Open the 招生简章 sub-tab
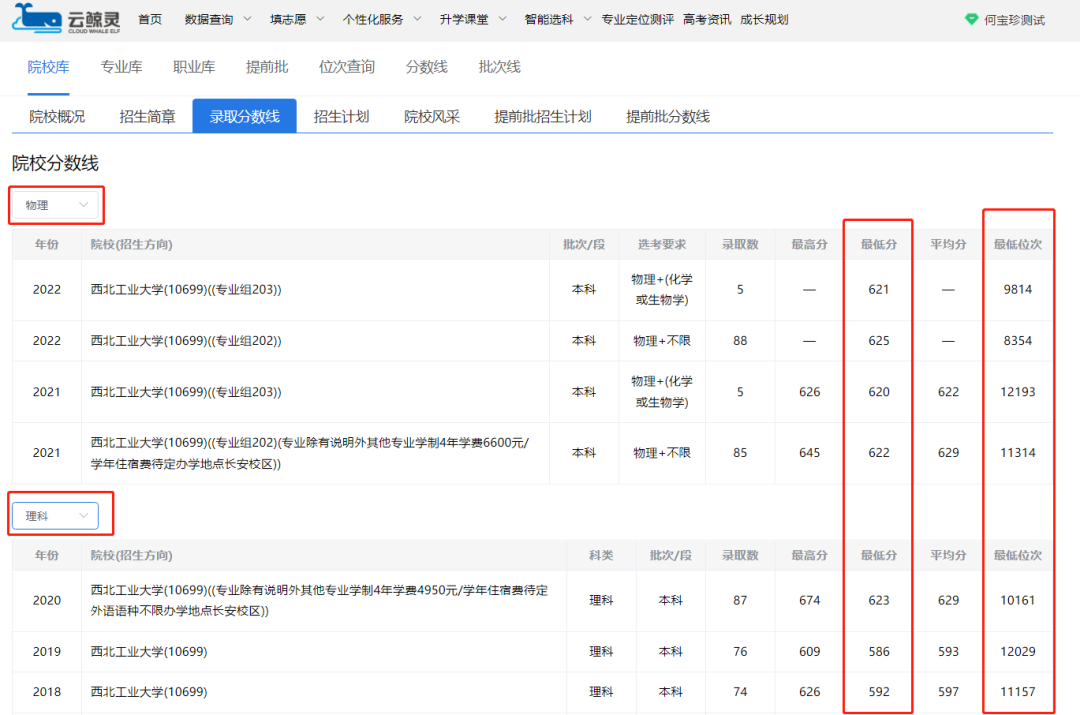 [147, 116]
